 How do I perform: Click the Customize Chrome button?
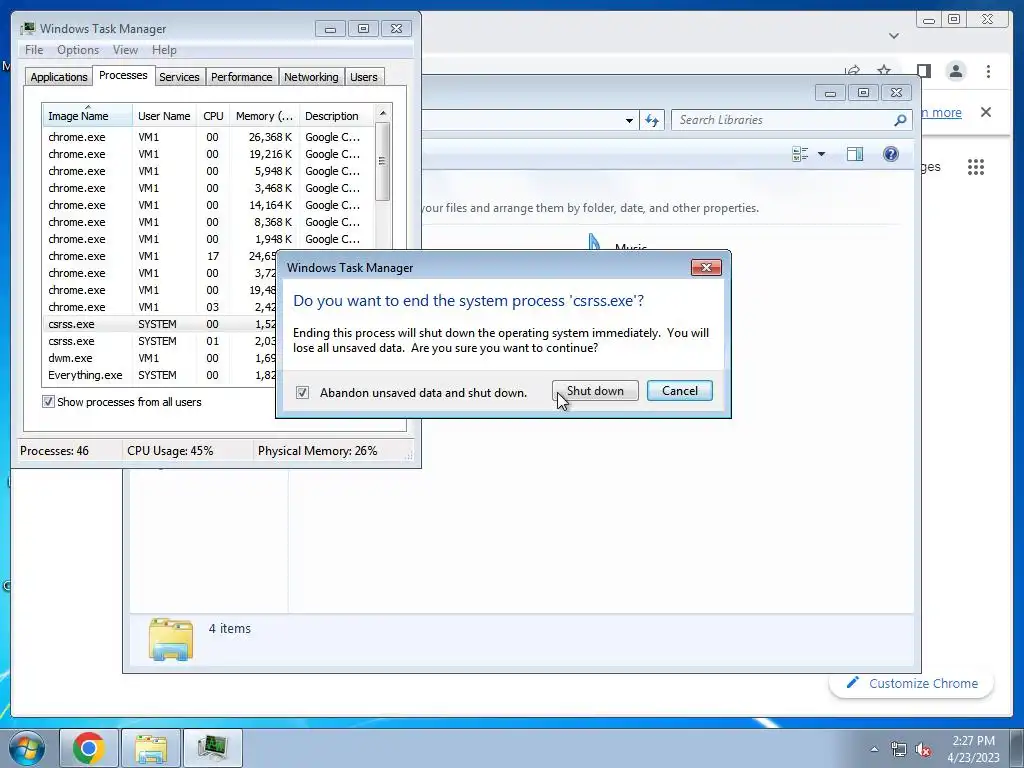[912, 684]
